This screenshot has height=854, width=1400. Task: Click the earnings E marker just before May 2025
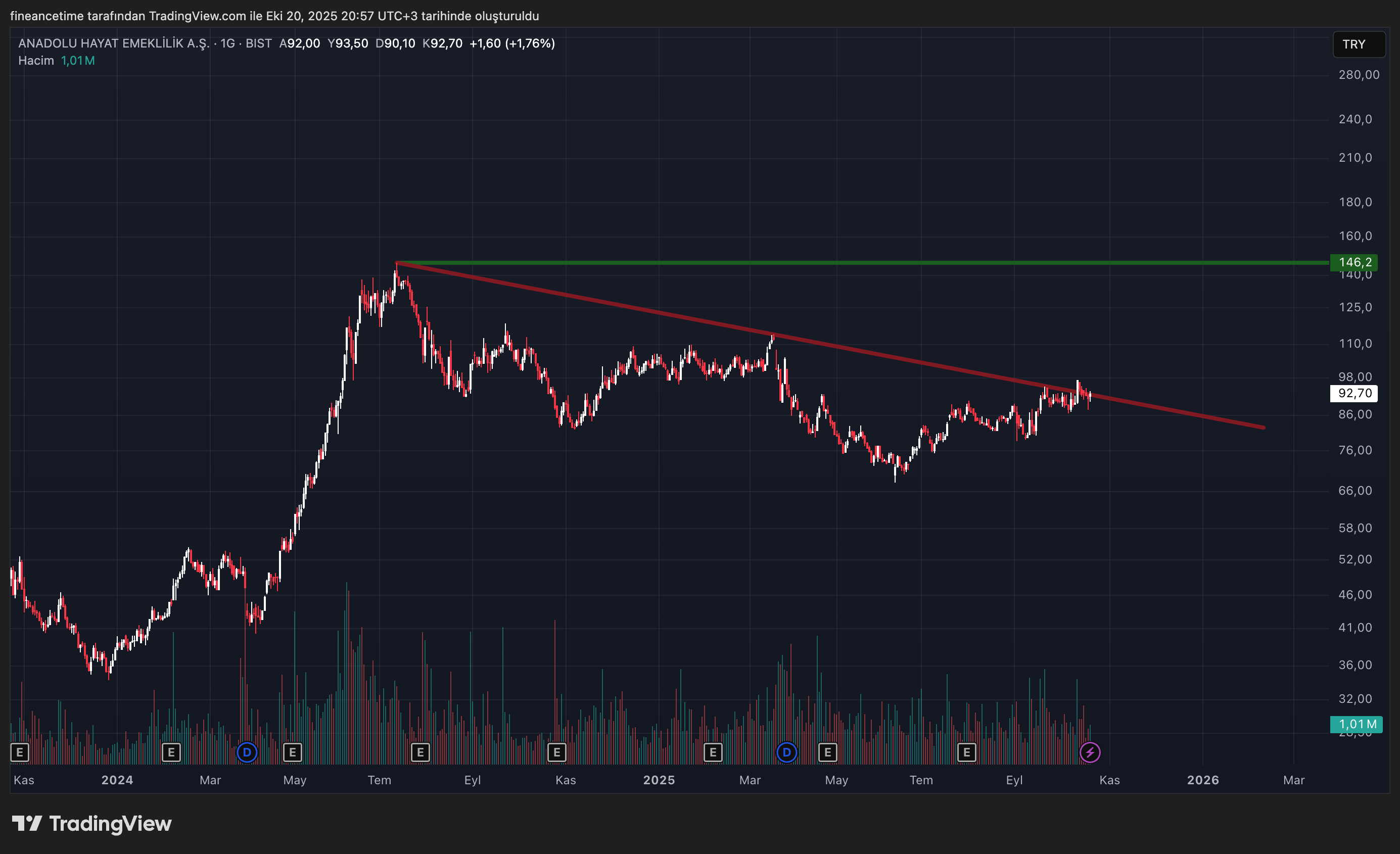(827, 752)
